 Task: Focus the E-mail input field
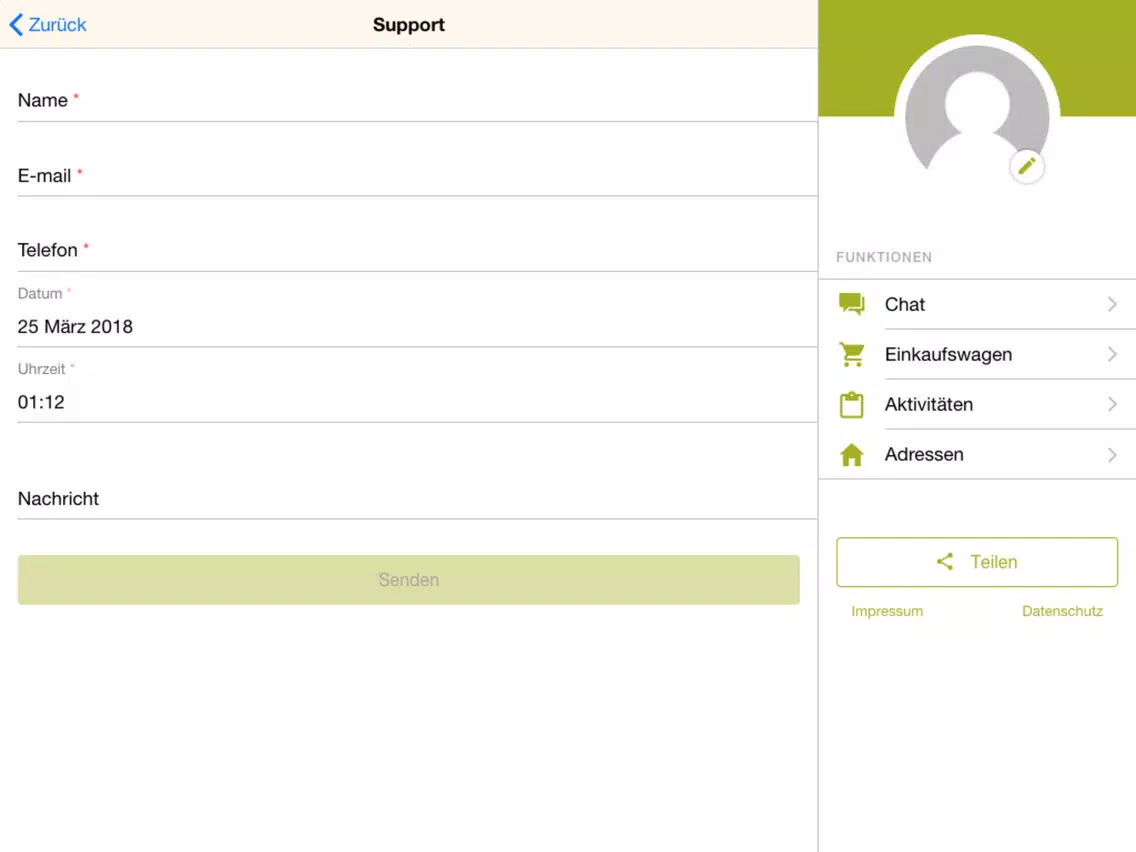pos(417,175)
